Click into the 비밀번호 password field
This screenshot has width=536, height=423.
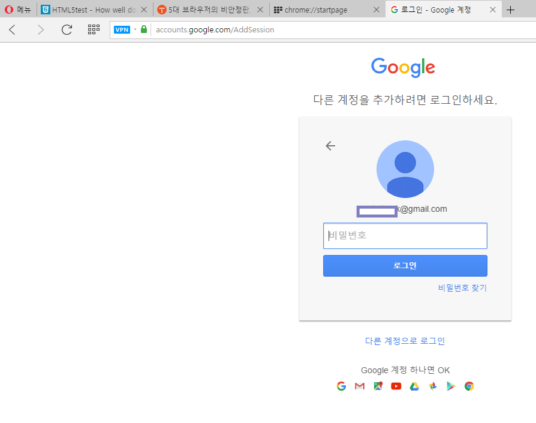click(x=405, y=236)
